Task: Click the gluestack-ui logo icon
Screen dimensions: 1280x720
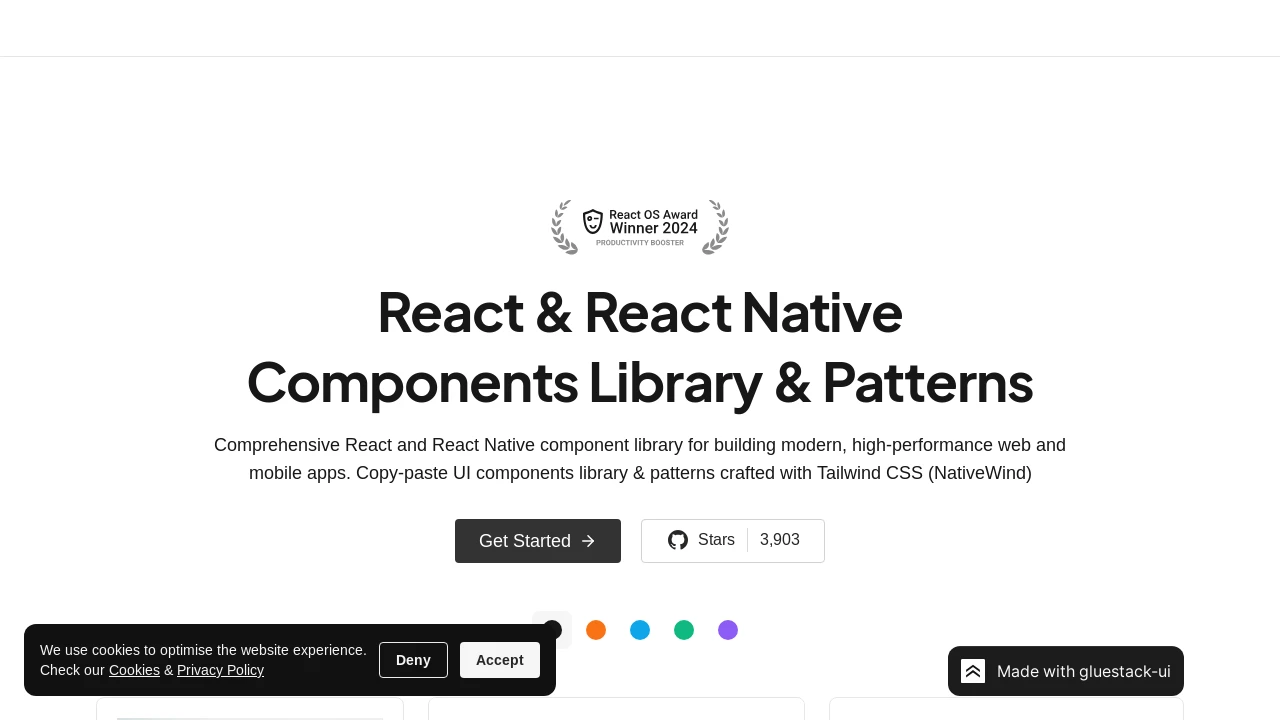Action: pyautogui.click(x=973, y=671)
